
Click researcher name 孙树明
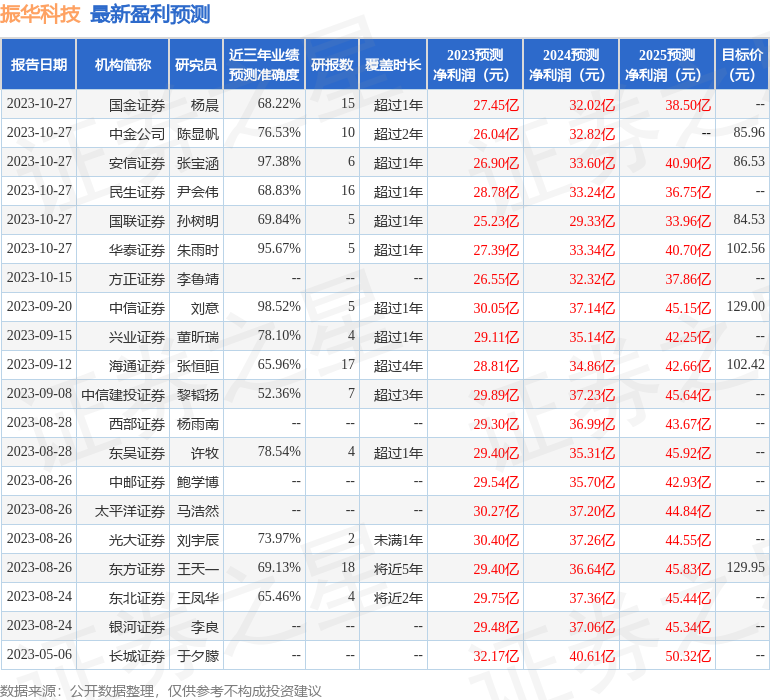(198, 221)
